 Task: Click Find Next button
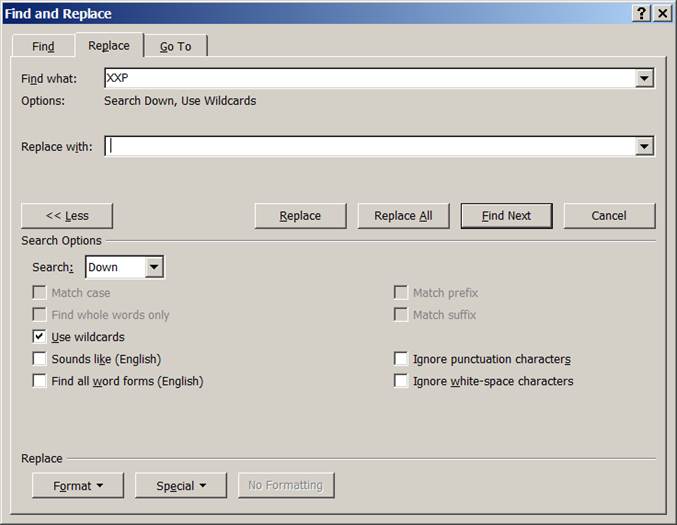point(506,216)
